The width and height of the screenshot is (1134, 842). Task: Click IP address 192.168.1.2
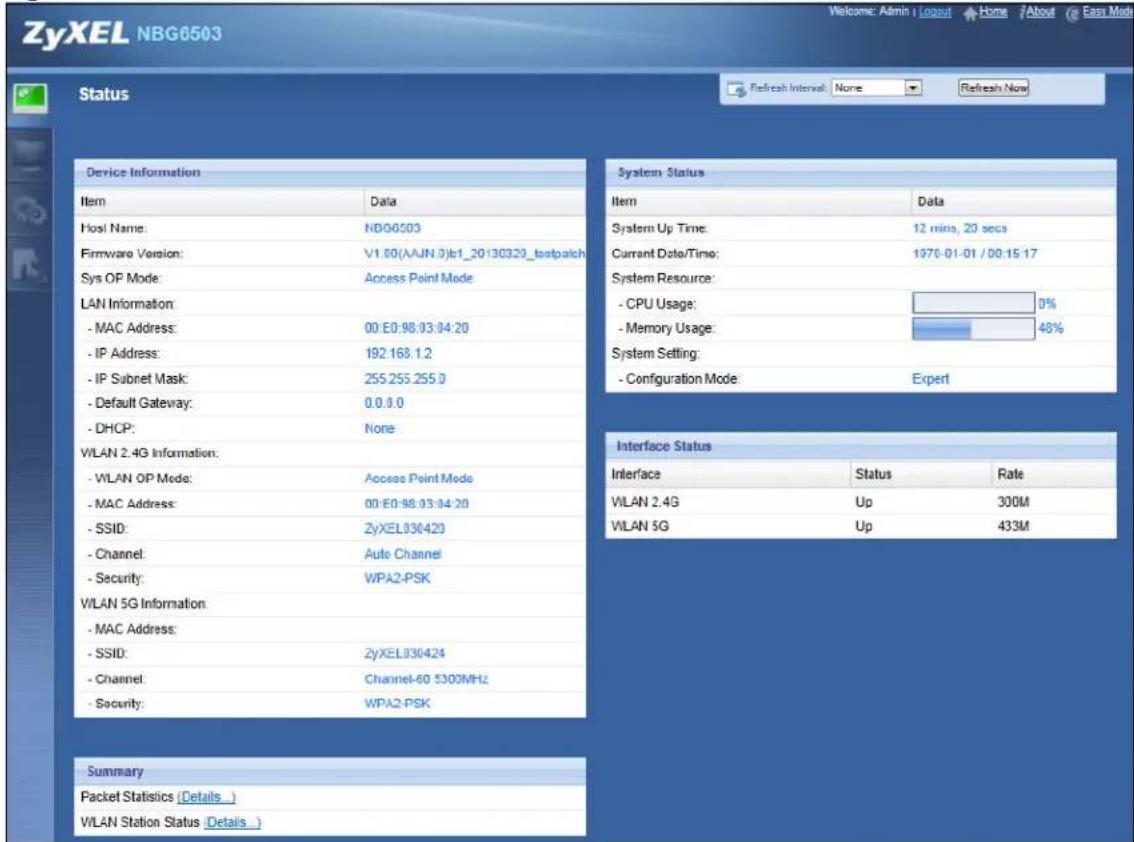pos(398,354)
